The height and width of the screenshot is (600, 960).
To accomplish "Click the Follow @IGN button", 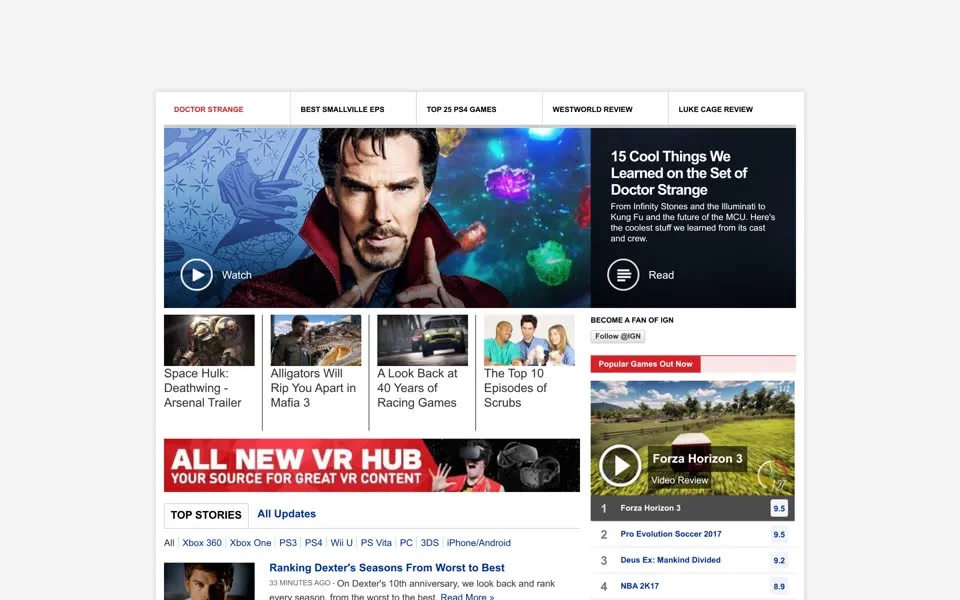I will 618,336.
